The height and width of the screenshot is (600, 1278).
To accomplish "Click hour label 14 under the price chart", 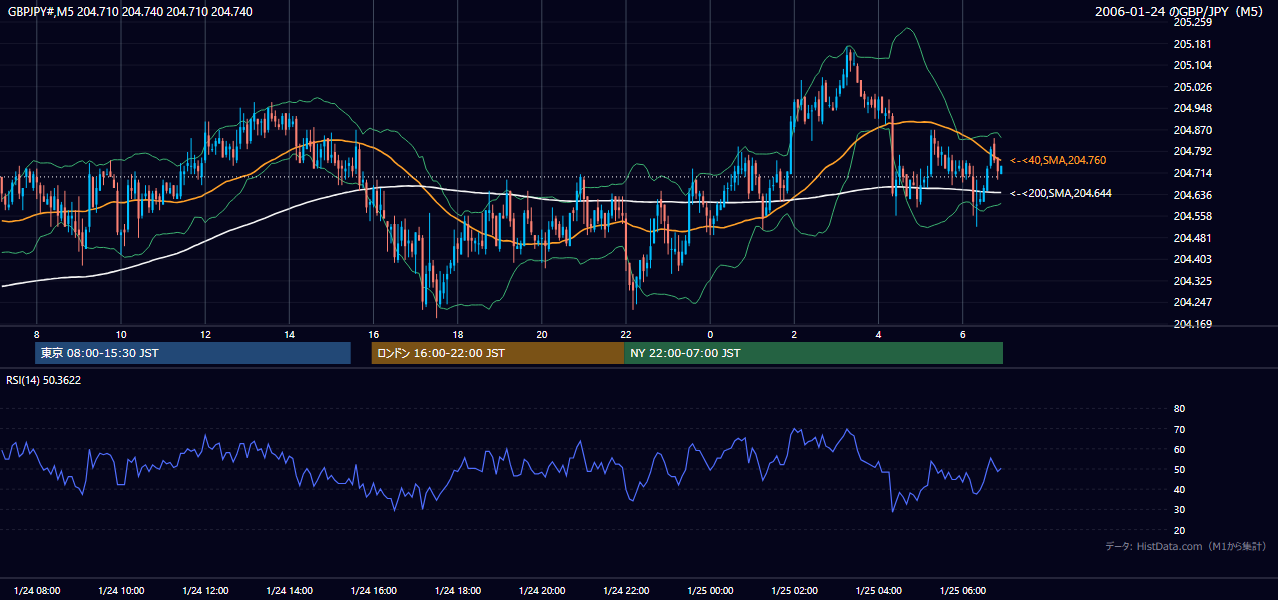I will [x=289, y=334].
